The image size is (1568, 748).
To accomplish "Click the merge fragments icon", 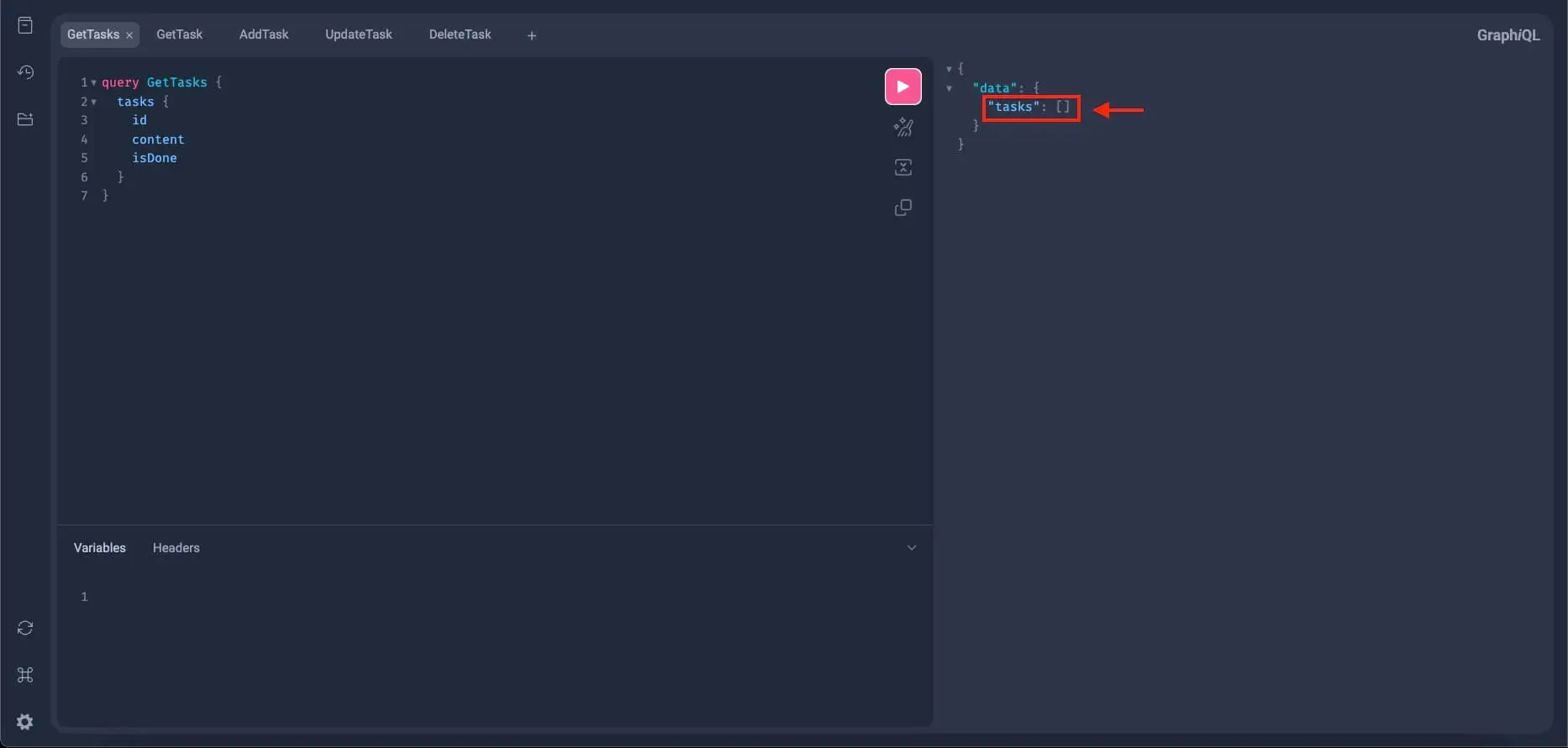I will [902, 167].
